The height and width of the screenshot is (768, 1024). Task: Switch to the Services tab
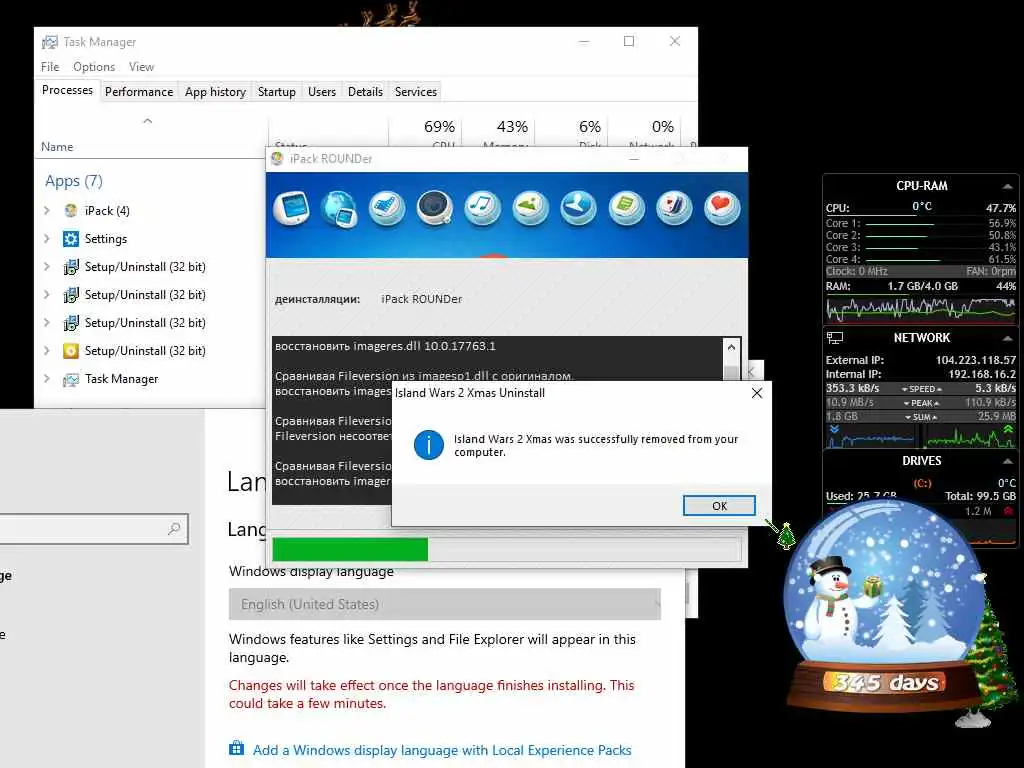click(416, 91)
